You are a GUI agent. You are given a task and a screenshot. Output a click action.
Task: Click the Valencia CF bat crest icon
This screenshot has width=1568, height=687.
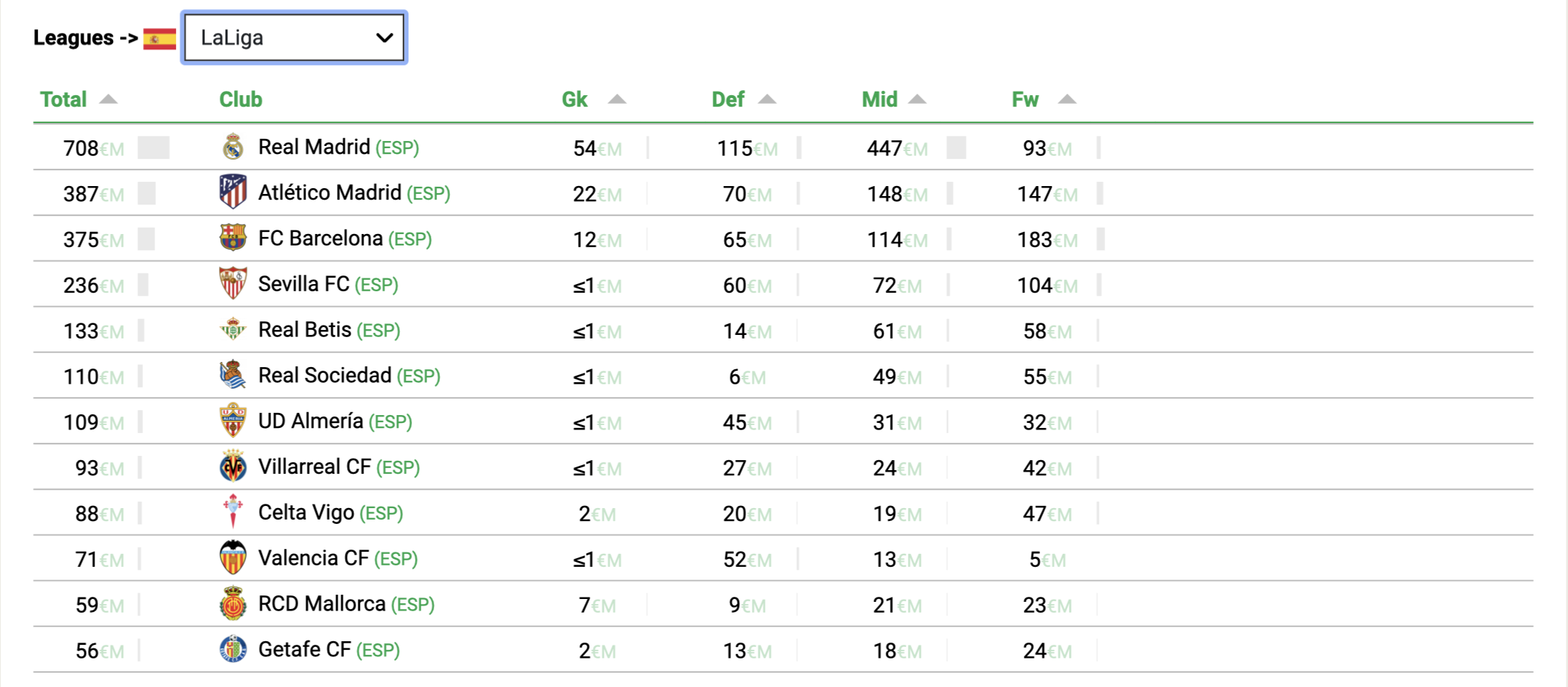[x=233, y=558]
